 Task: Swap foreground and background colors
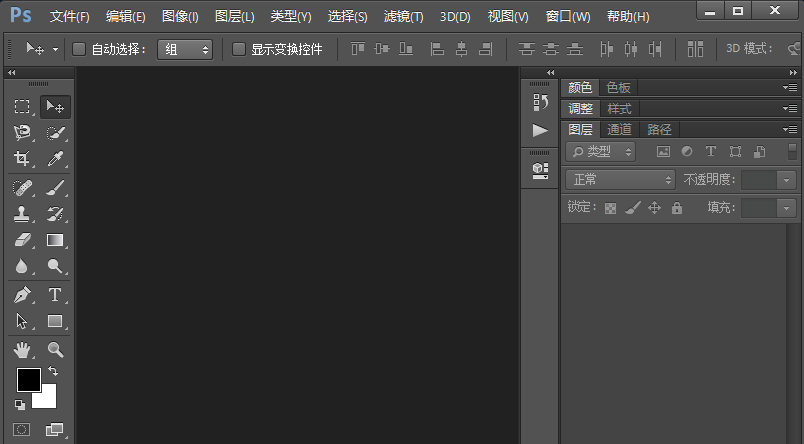coord(53,370)
